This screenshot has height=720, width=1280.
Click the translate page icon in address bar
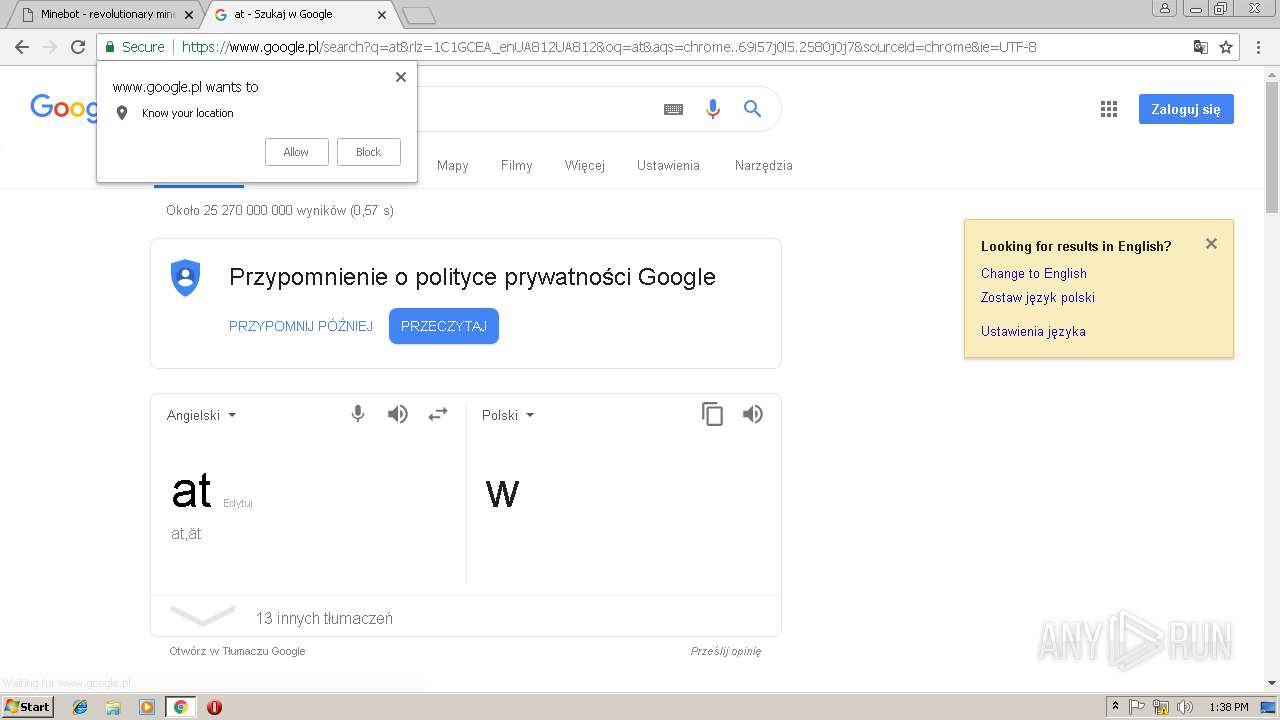click(1201, 47)
